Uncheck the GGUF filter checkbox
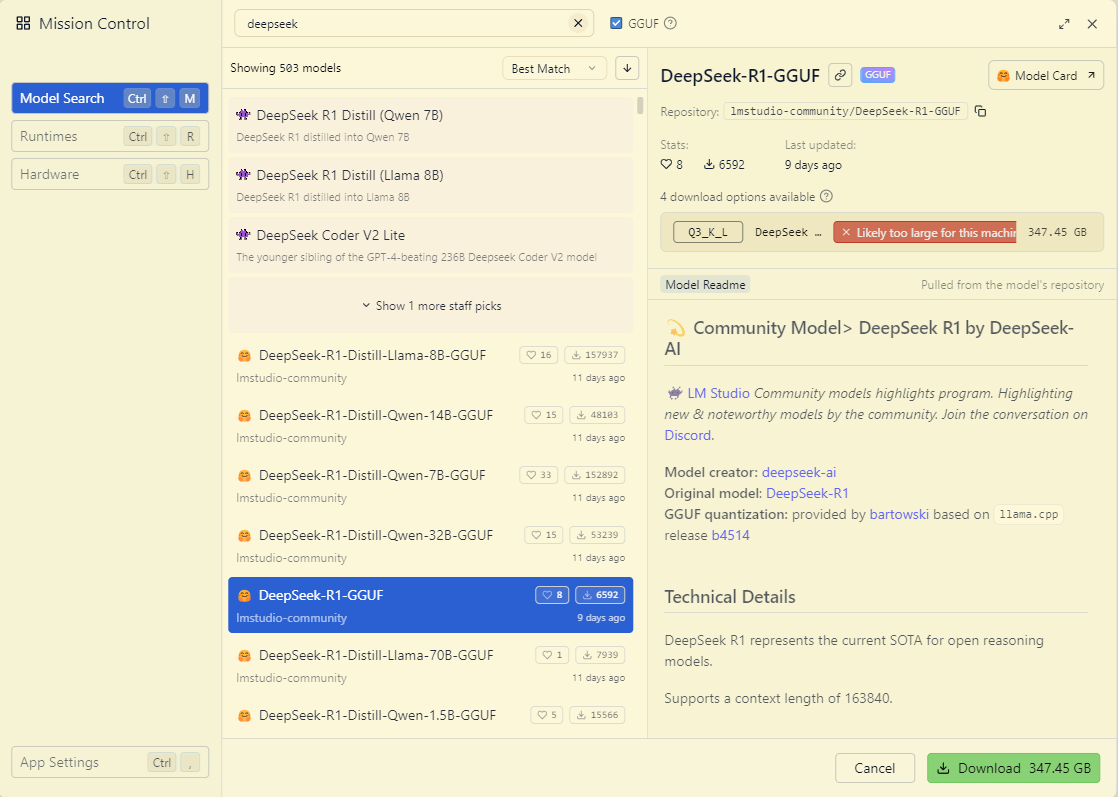The width and height of the screenshot is (1118, 797). (616, 23)
